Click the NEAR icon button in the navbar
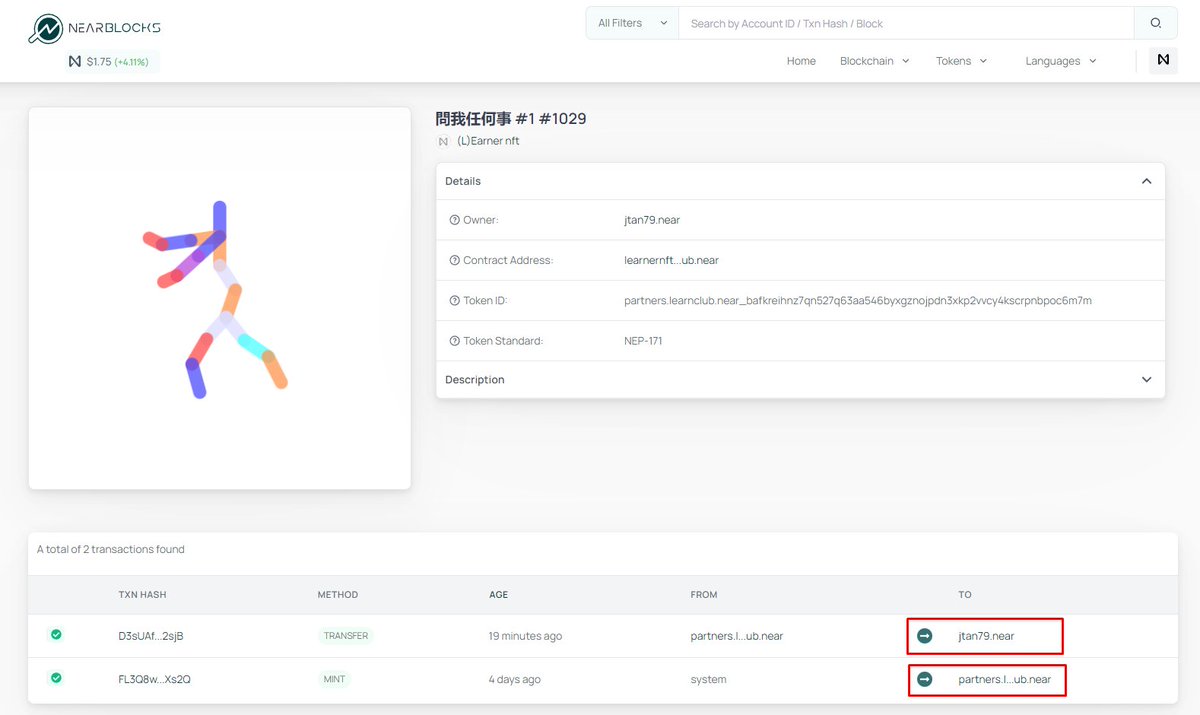The image size is (1200, 715). (1163, 61)
